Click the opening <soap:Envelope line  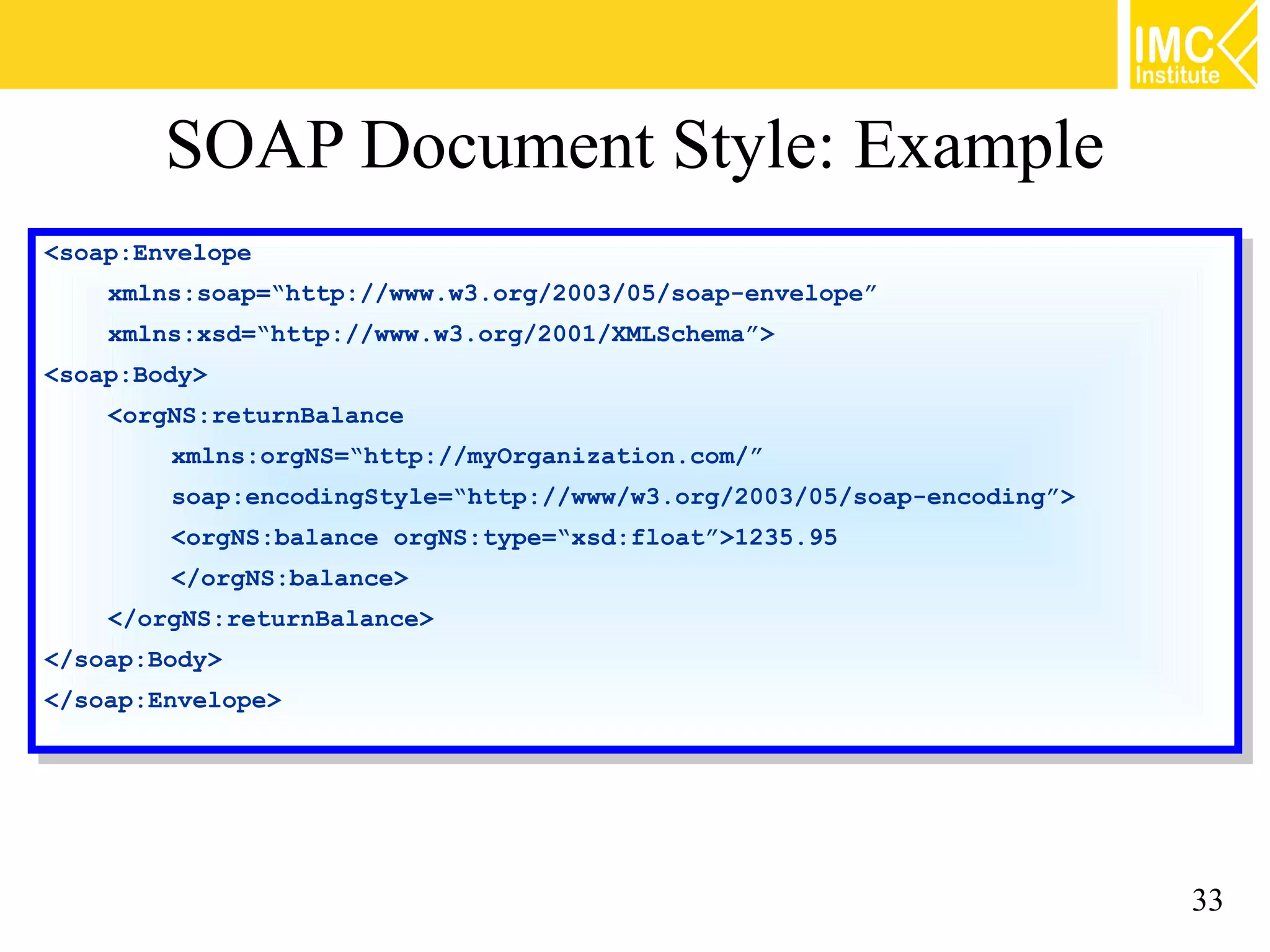click(148, 253)
